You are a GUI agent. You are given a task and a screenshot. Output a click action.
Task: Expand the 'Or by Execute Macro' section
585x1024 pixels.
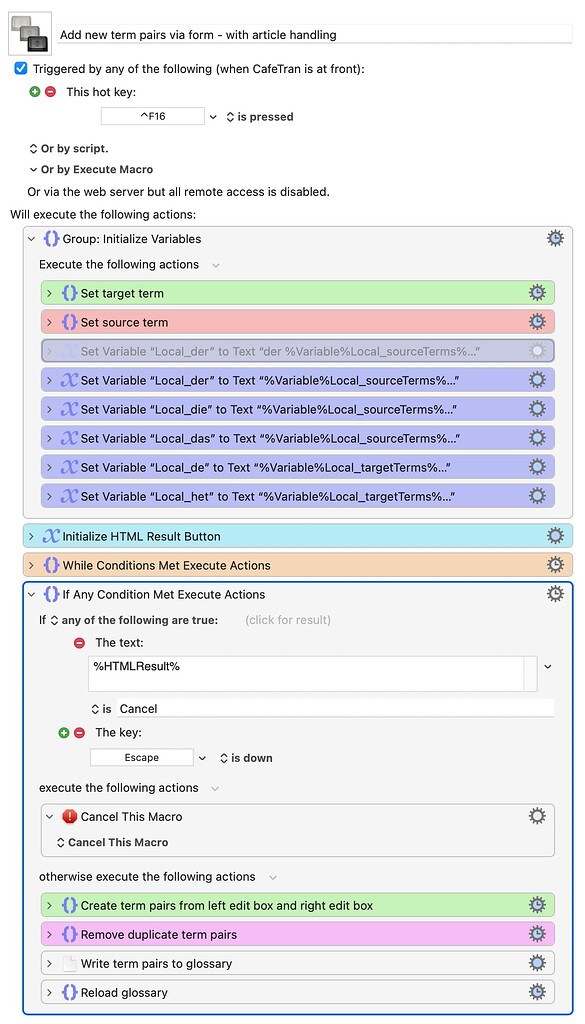[x=33, y=169]
